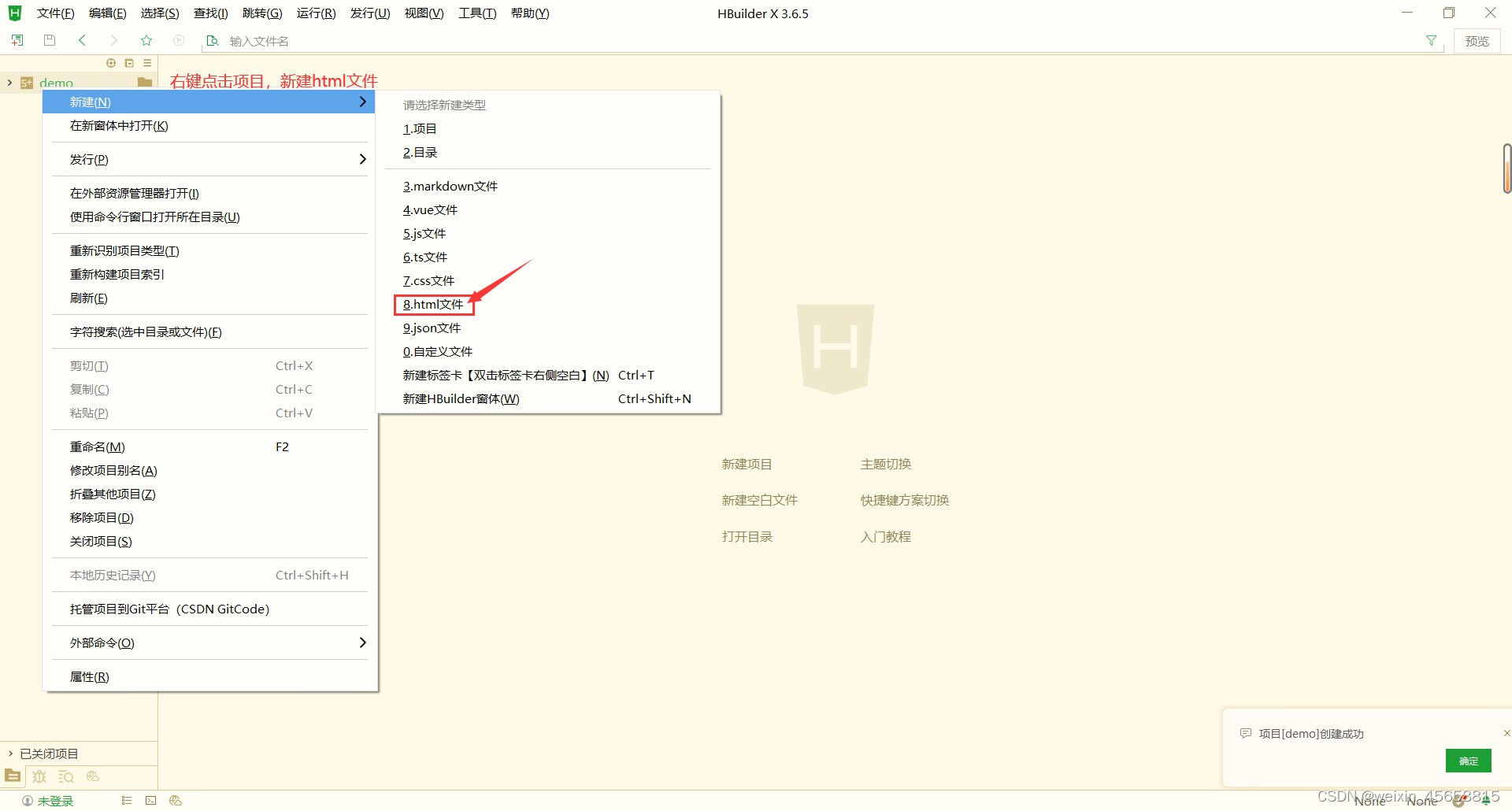The width and height of the screenshot is (1512, 811).
Task: Click the 新建项目 link on welcome page
Action: (x=747, y=464)
